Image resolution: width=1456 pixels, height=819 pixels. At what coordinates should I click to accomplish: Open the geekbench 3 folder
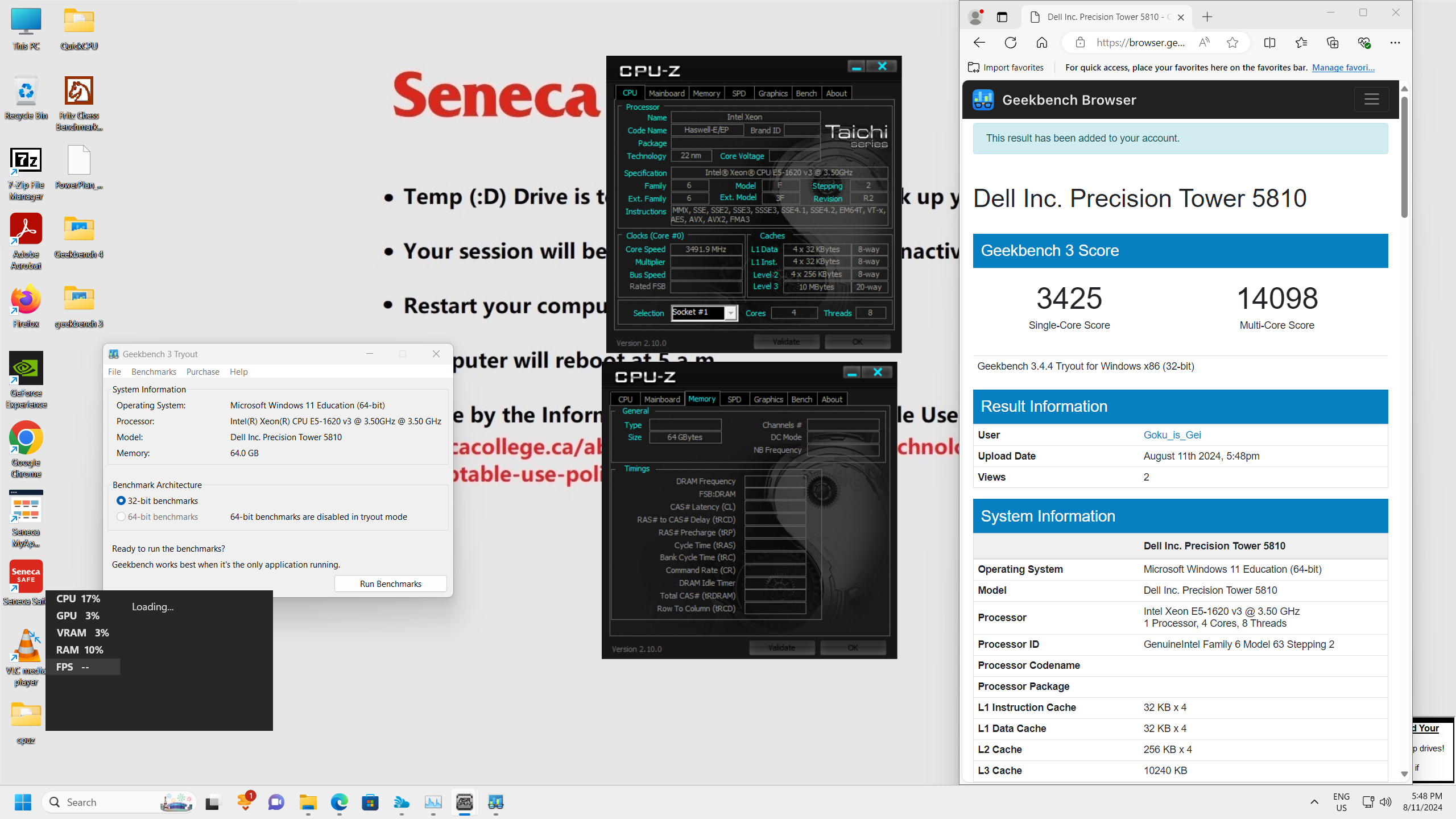79,307
